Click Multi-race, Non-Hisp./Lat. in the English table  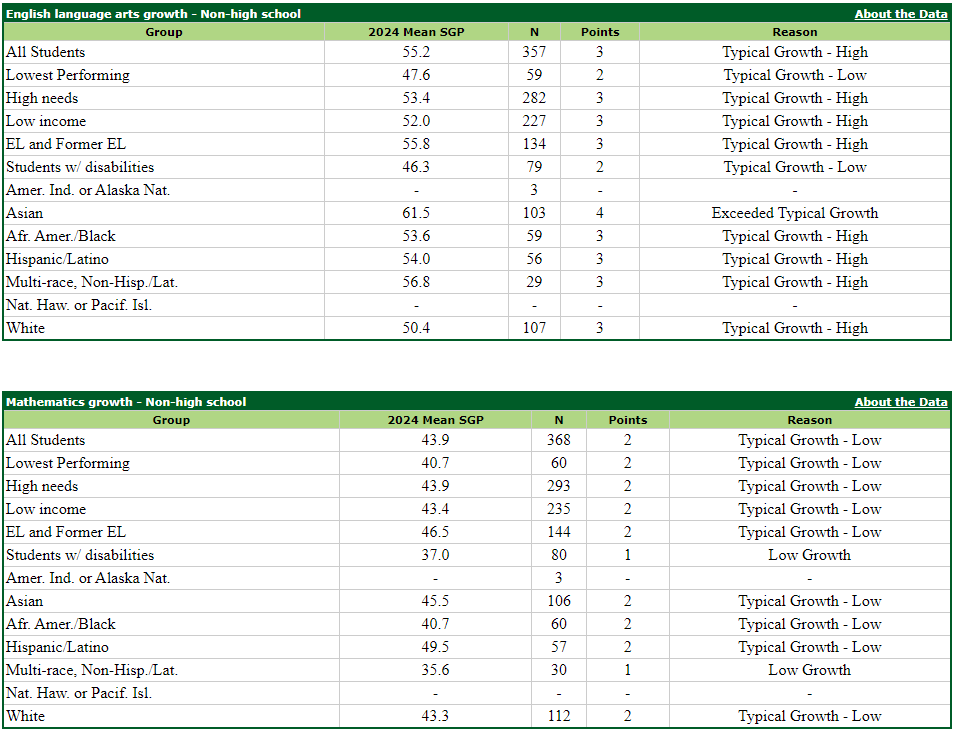pos(92,282)
